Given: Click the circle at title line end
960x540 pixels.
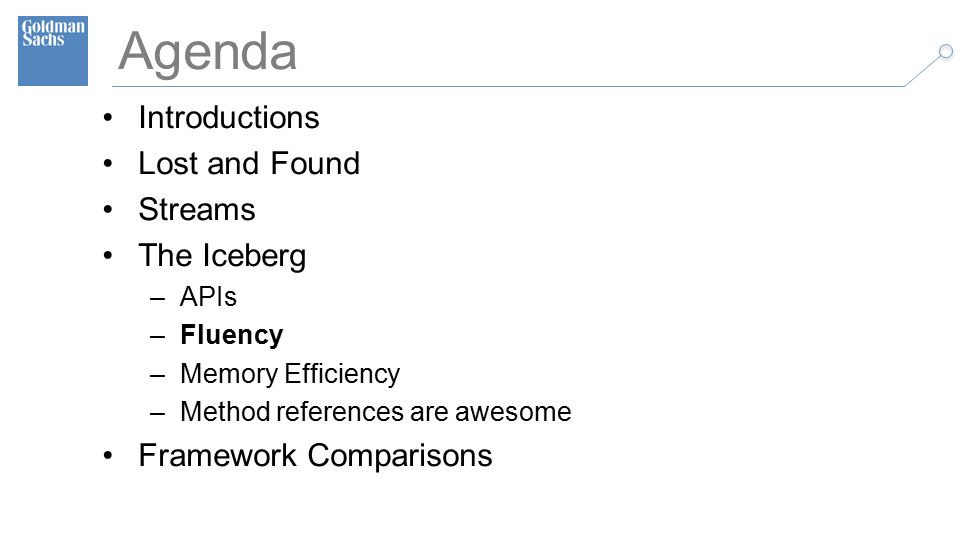Looking at the screenshot, I should 946,51.
